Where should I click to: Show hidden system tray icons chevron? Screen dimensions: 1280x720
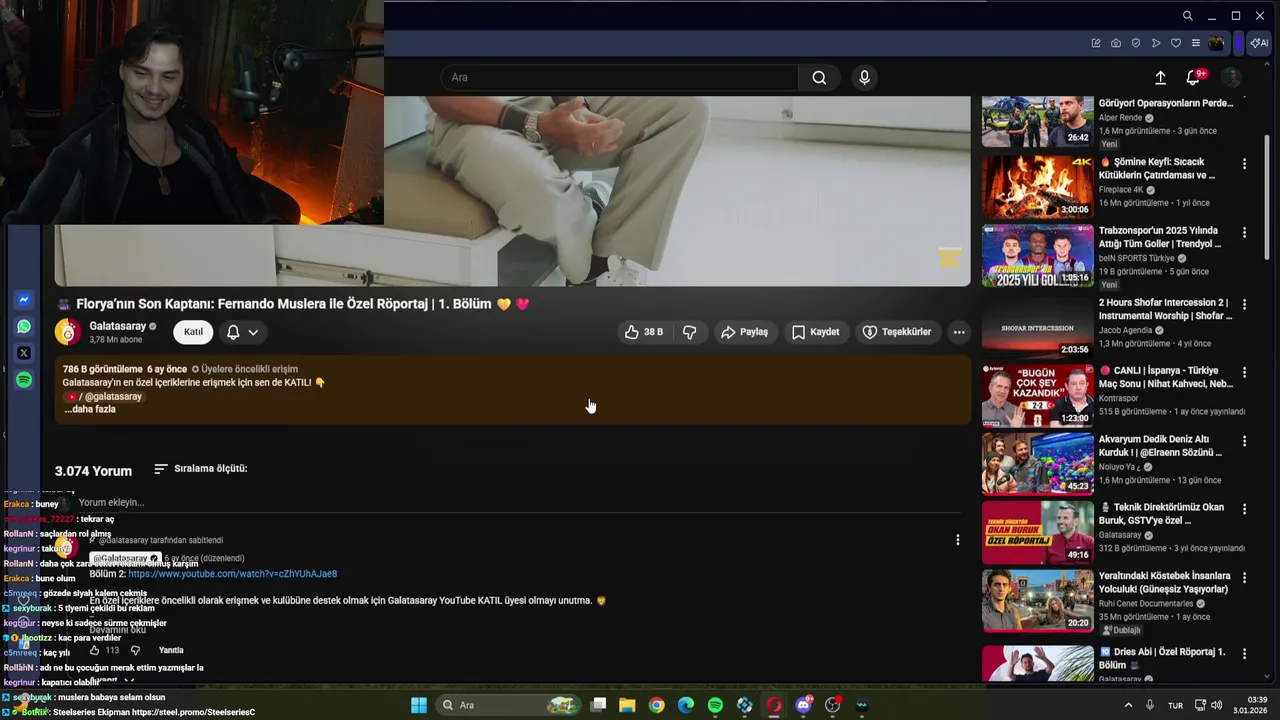[x=1129, y=705]
